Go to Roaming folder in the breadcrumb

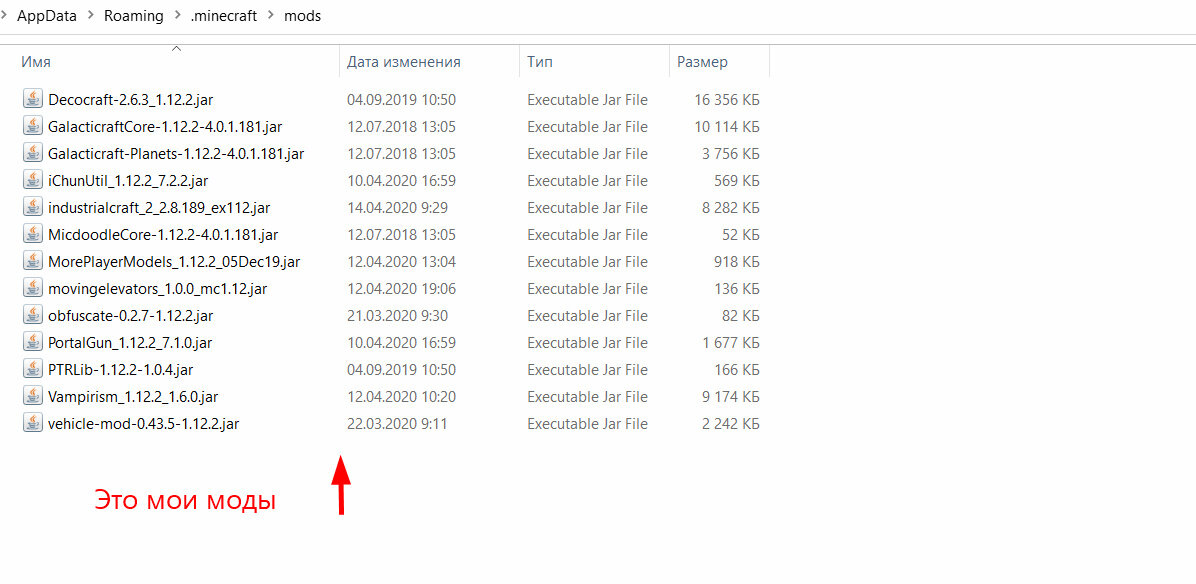coord(133,16)
